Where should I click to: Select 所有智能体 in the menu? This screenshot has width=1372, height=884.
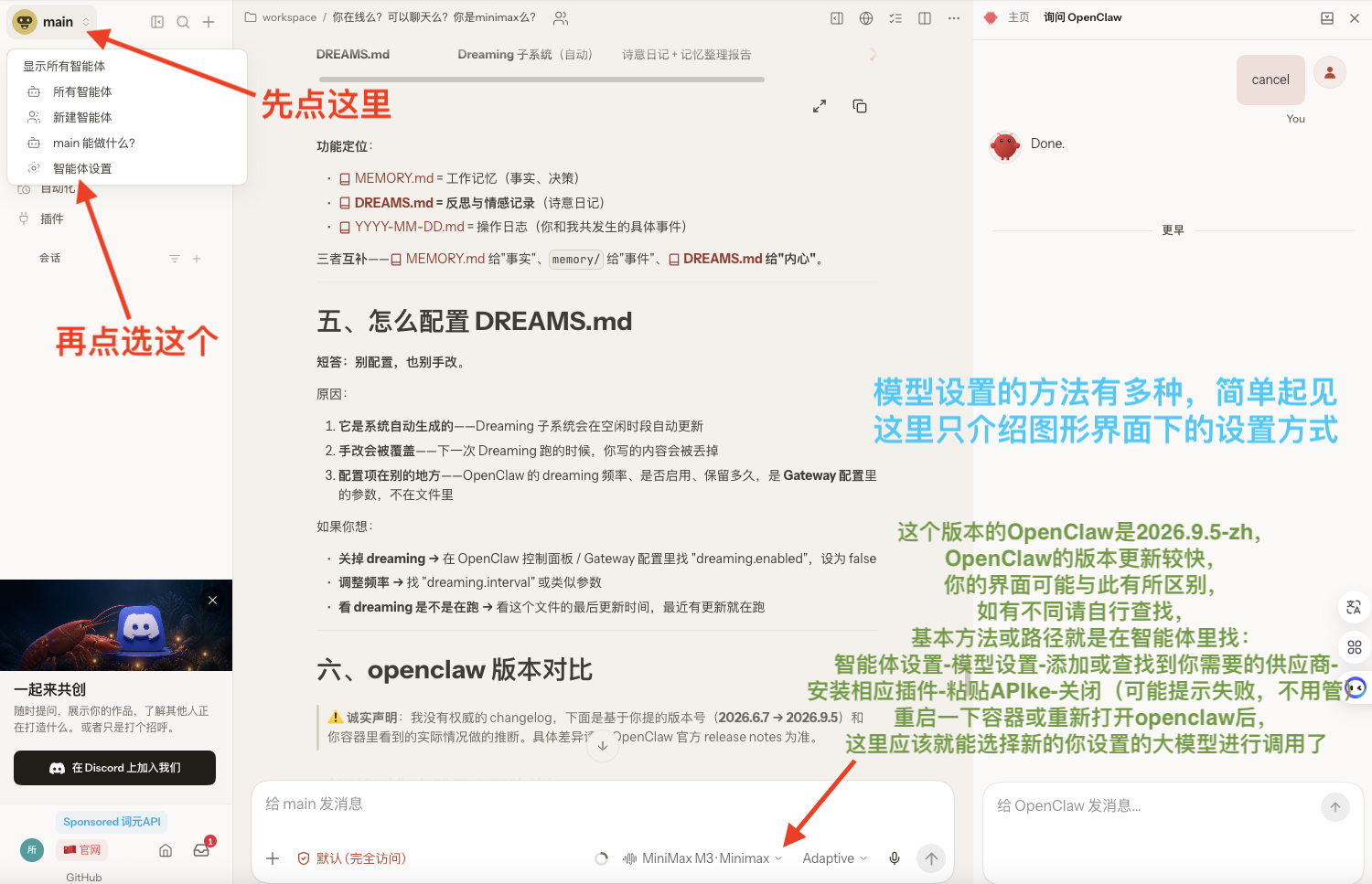[x=127, y=91]
